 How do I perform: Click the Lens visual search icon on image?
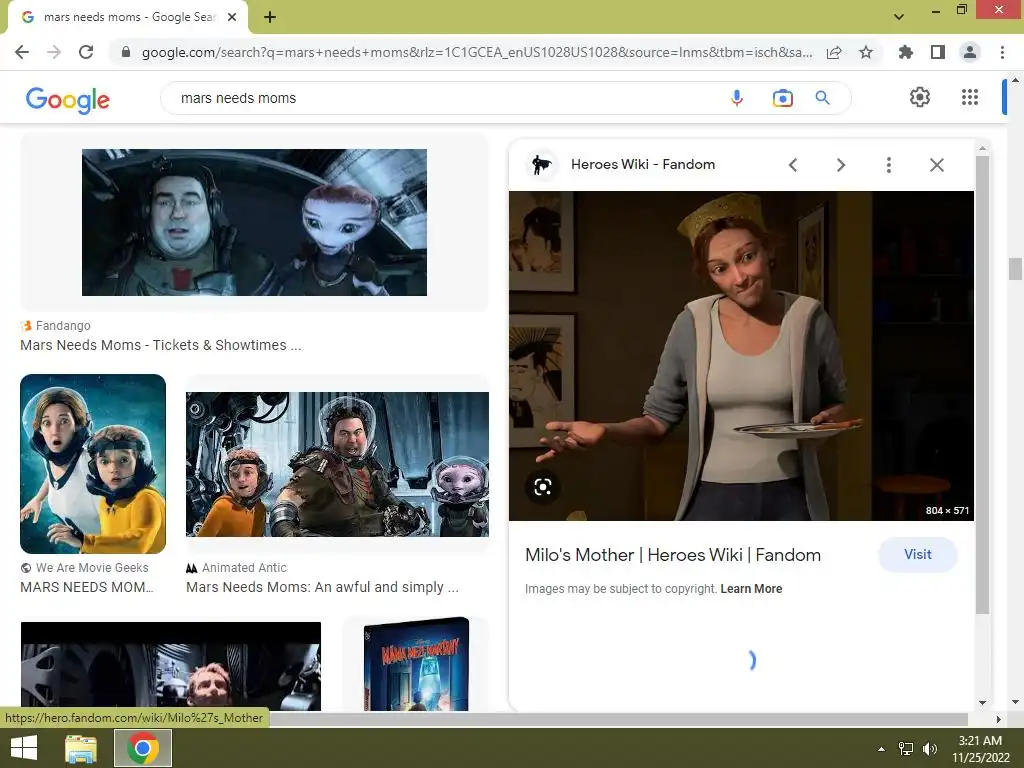[543, 487]
